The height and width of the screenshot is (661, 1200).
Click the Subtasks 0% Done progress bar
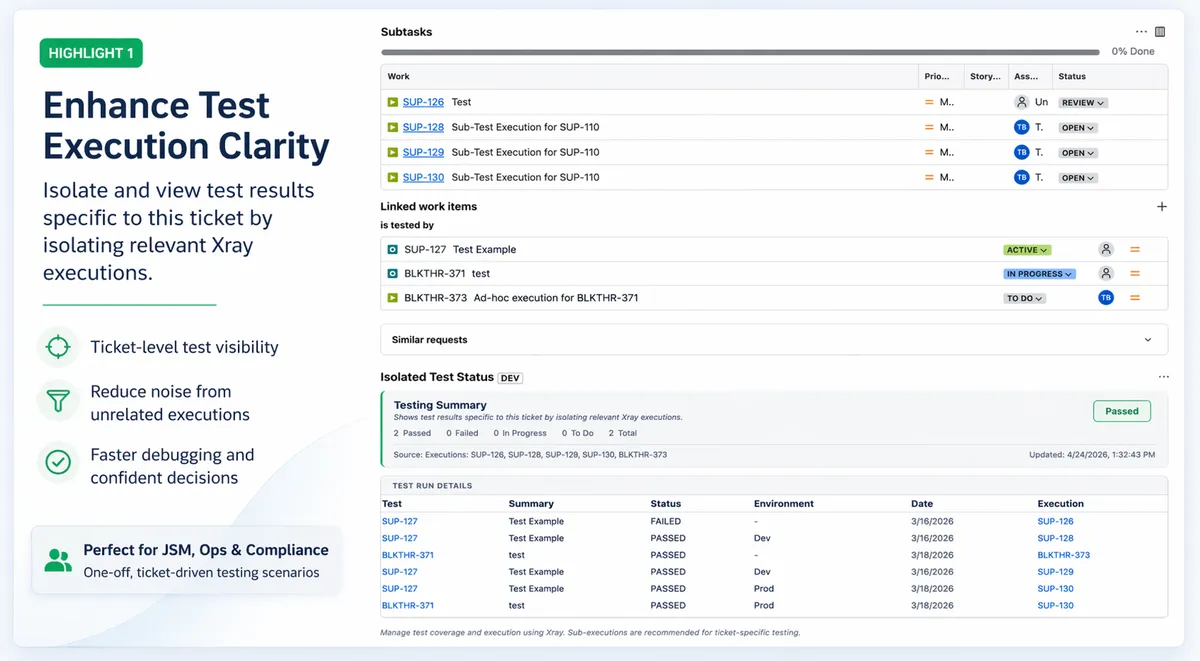[x=741, y=51]
